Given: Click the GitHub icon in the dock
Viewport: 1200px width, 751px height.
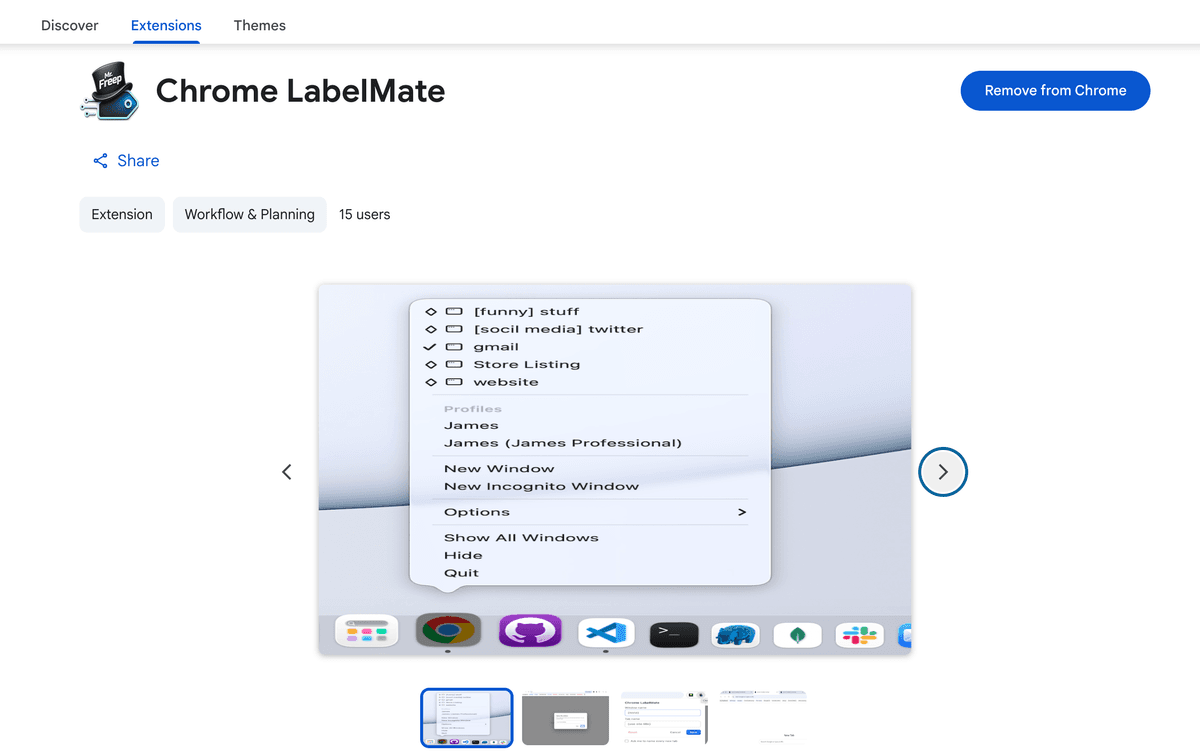Looking at the screenshot, I should pos(530,632).
